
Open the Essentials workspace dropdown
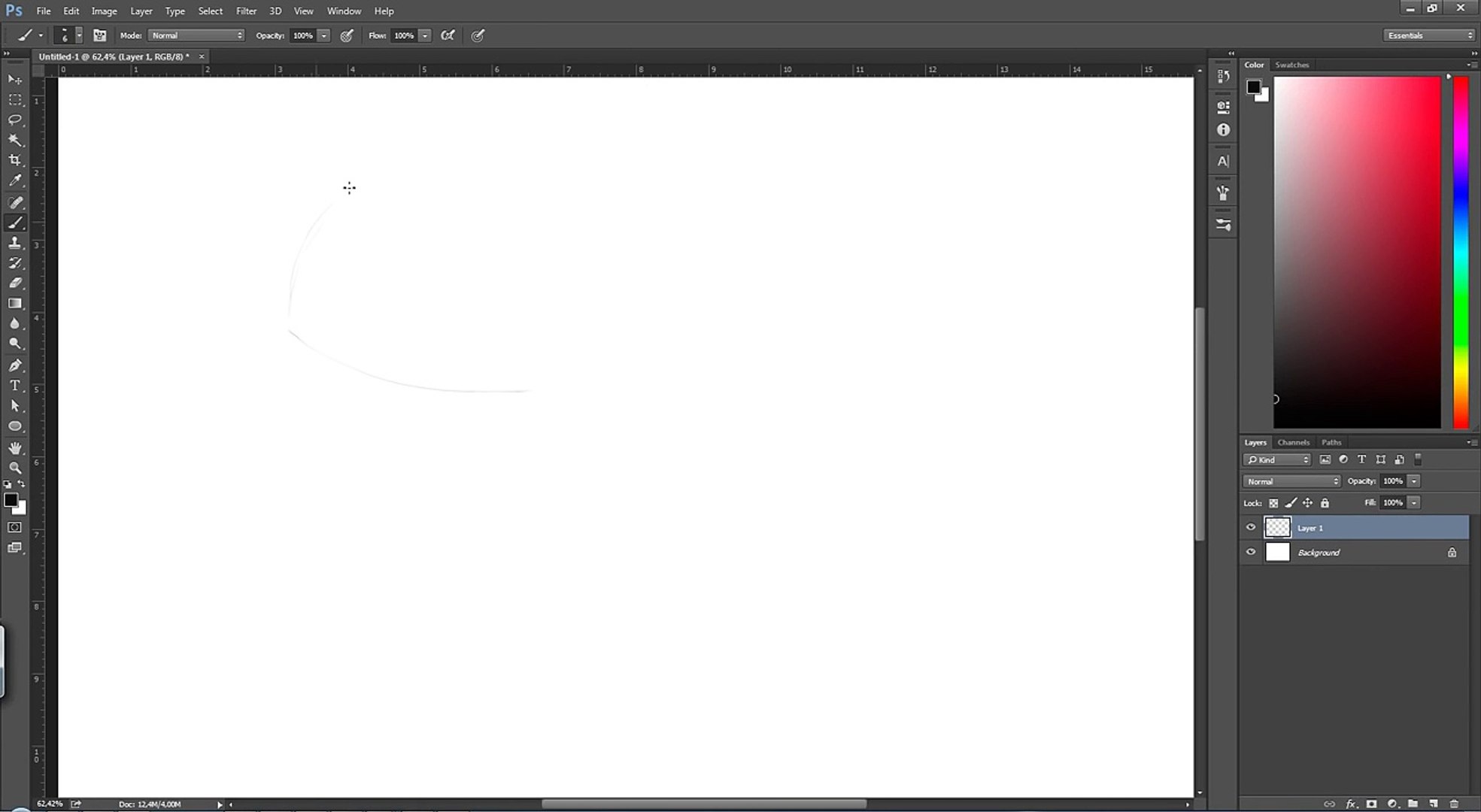pos(1428,35)
